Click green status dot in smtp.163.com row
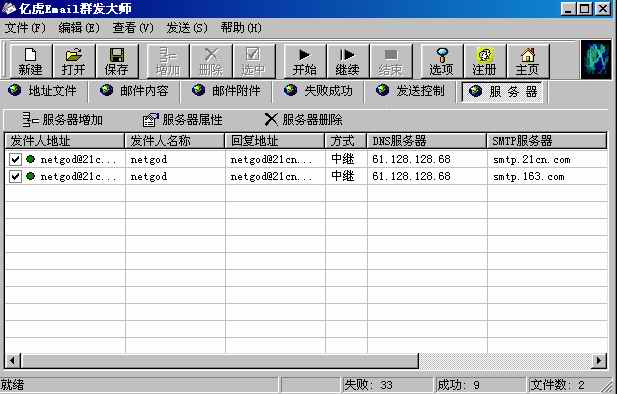Viewport: 617px width, 394px height. [x=30, y=176]
